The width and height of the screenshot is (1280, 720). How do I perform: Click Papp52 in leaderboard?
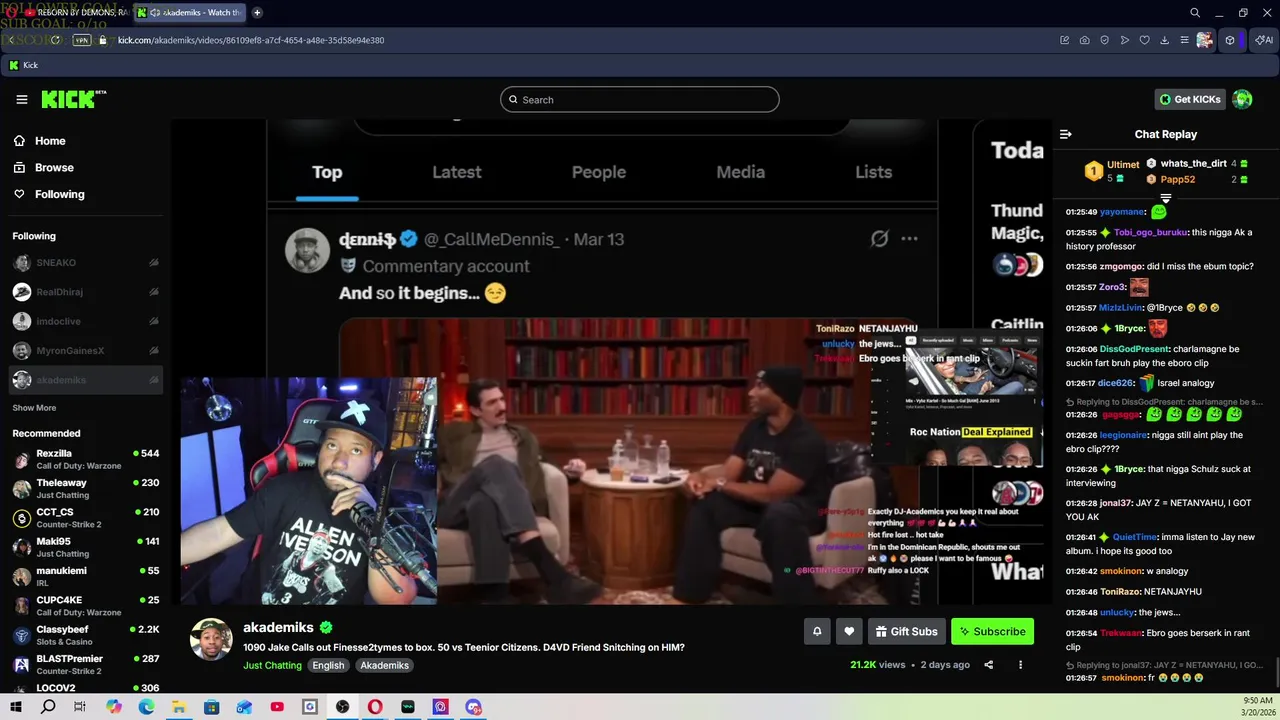[x=1178, y=179]
